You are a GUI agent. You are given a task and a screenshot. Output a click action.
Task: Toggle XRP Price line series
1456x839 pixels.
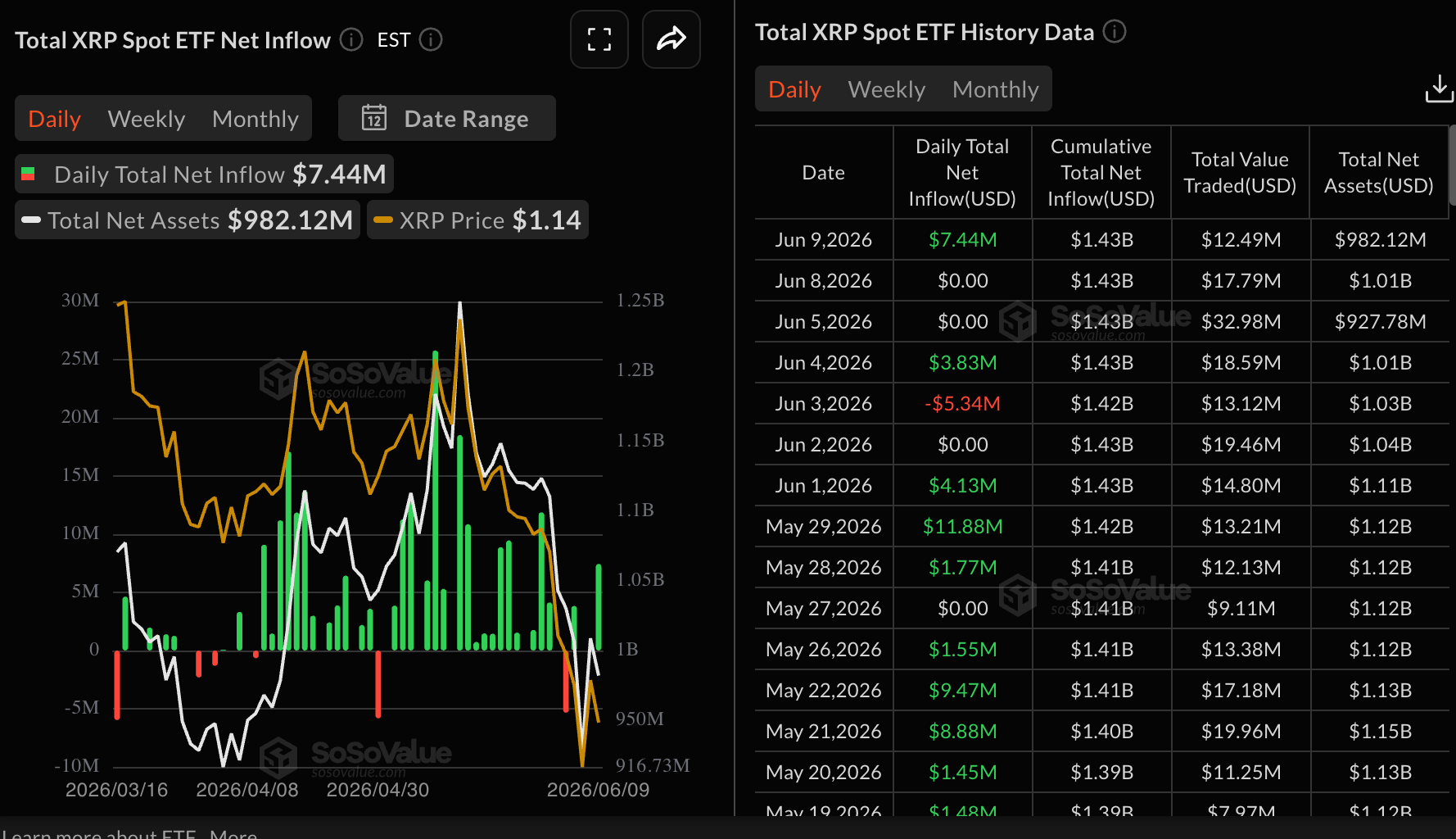477,220
